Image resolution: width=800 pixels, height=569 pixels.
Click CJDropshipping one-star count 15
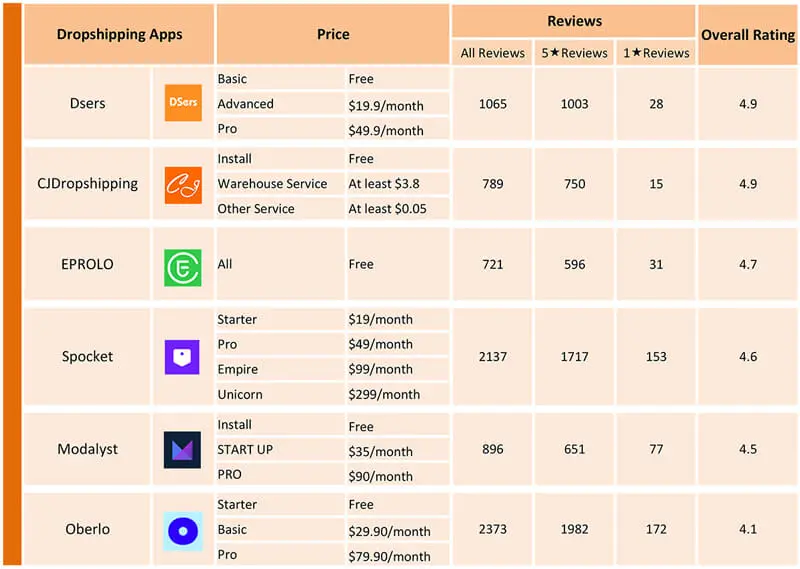point(656,184)
